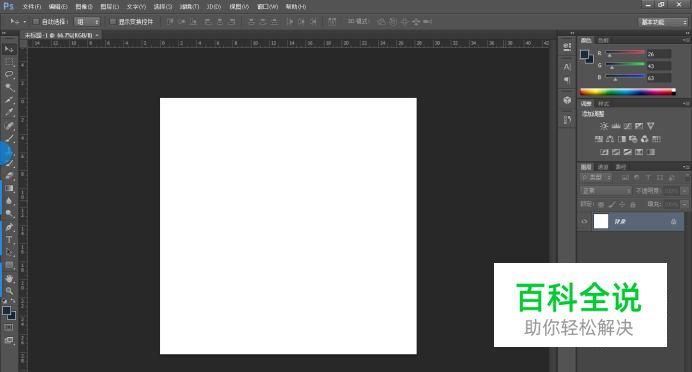Add a Photo Filter adjustment
The height and width of the screenshot is (372, 692).
pos(633,139)
